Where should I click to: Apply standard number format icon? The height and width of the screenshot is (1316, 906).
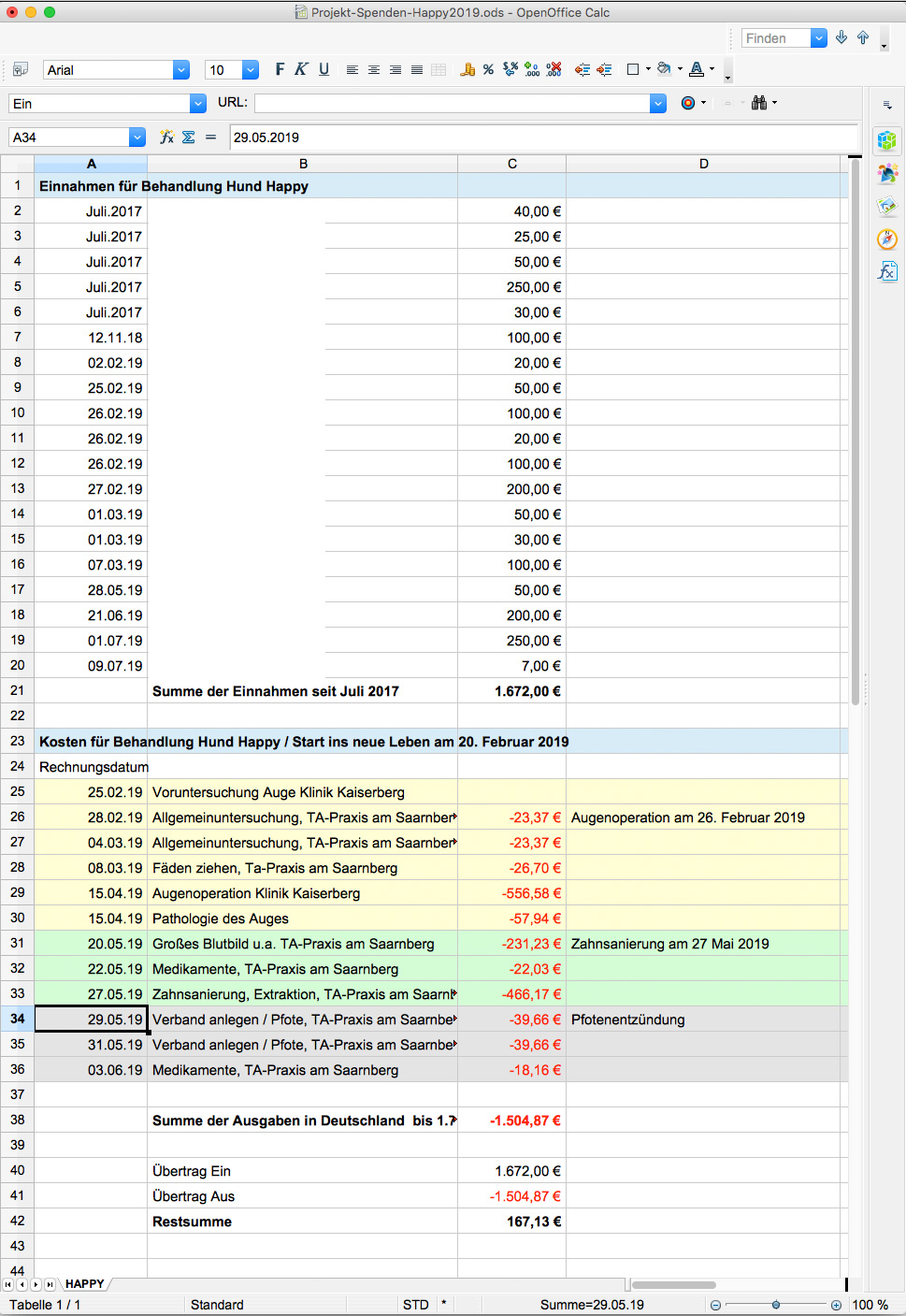coord(511,69)
